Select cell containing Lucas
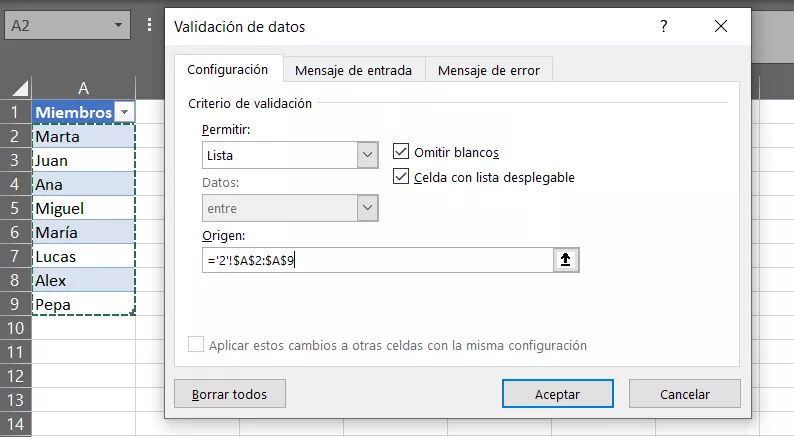Screen dimensions: 794x437 coord(84,256)
